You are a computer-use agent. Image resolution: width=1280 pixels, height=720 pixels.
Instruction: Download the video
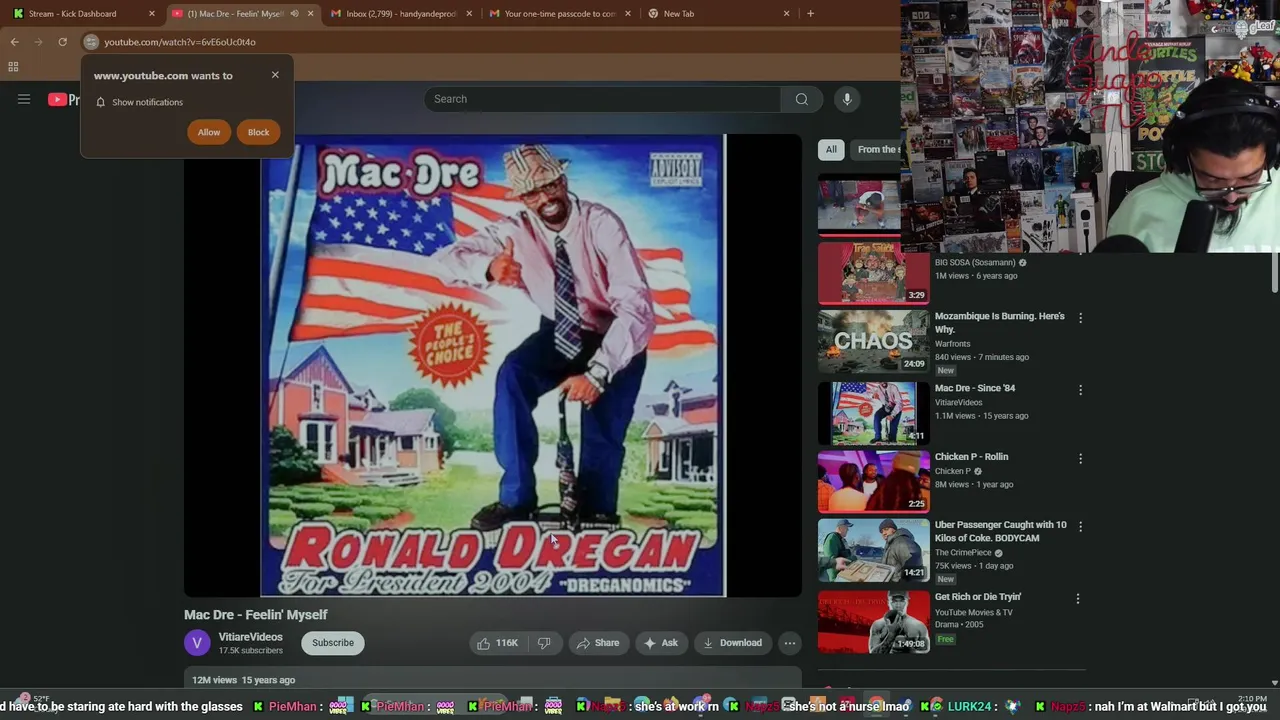(733, 643)
